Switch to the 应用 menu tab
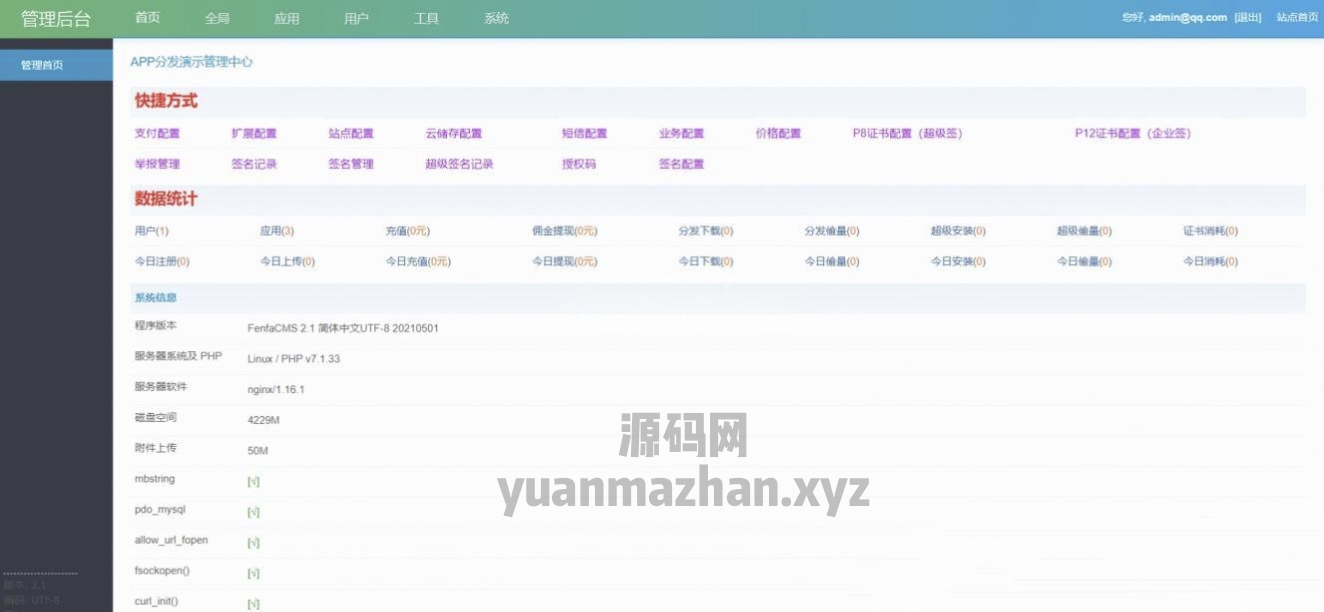The image size is (1324, 612). (287, 18)
